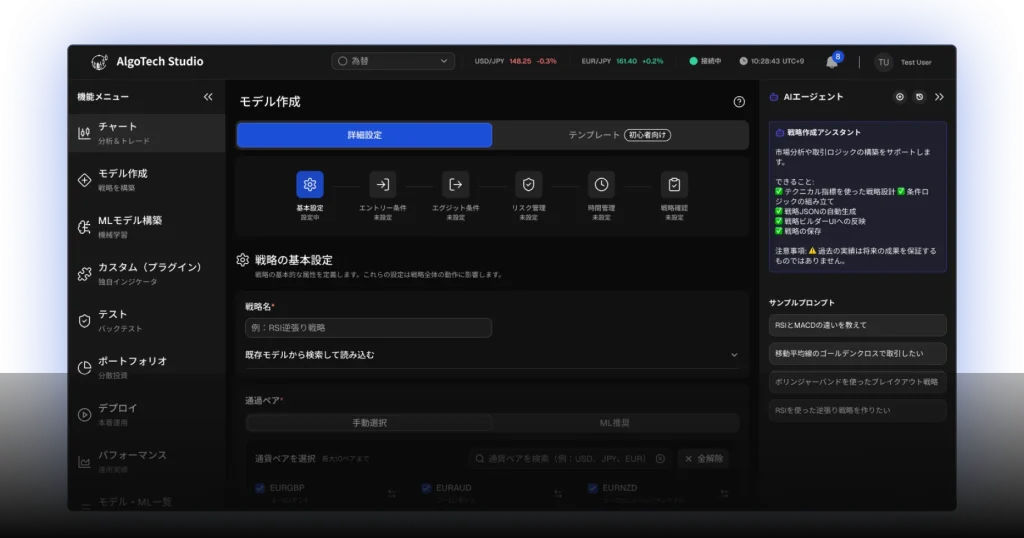Click sample prompt RSIを使った逆張り戦略を作りたい
1024x538 pixels.
[857, 410]
